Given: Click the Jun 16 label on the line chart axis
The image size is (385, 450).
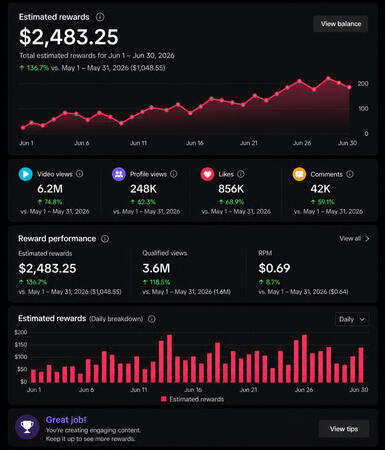Looking at the screenshot, I should click(x=195, y=143).
